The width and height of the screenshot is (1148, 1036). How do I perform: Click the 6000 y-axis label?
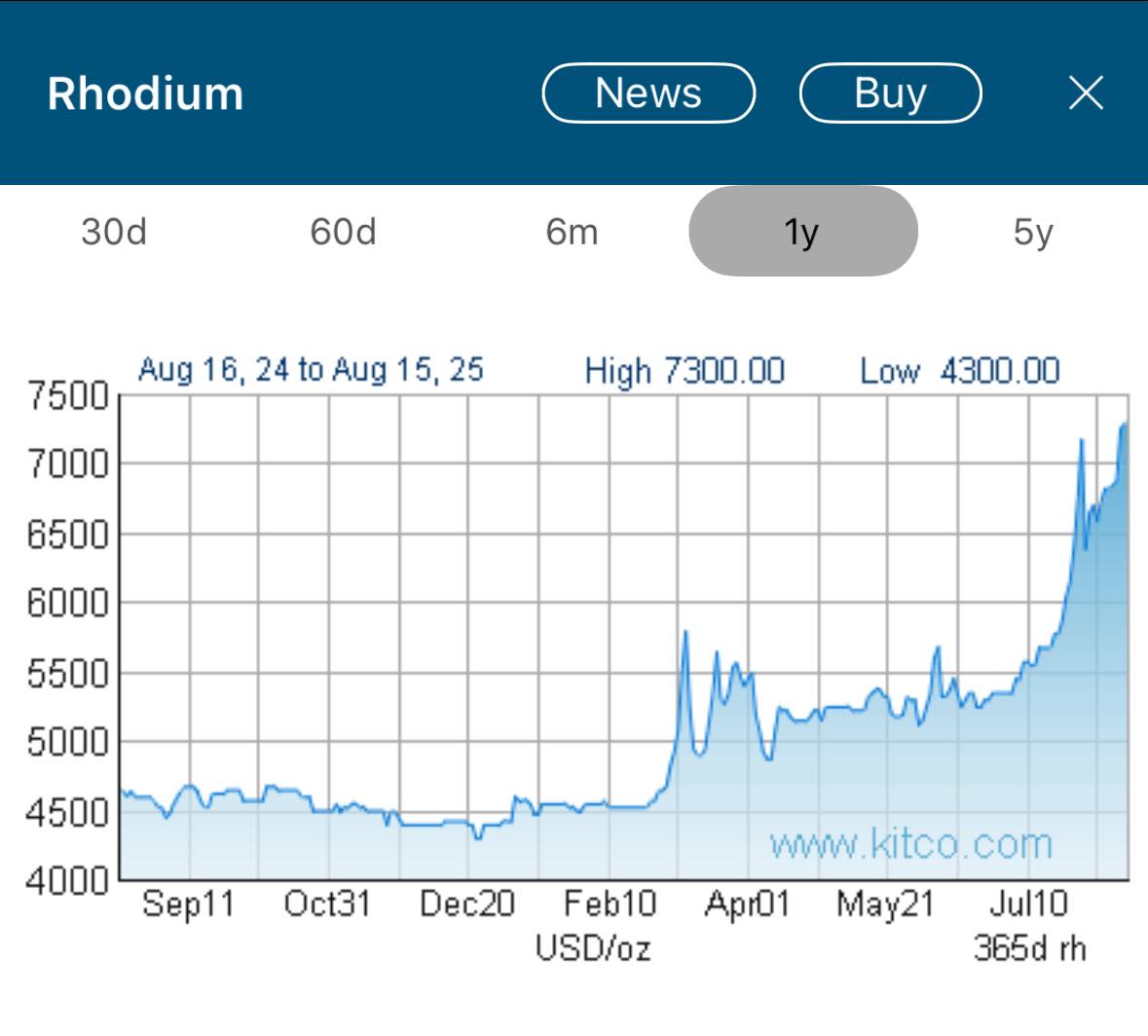(68, 604)
